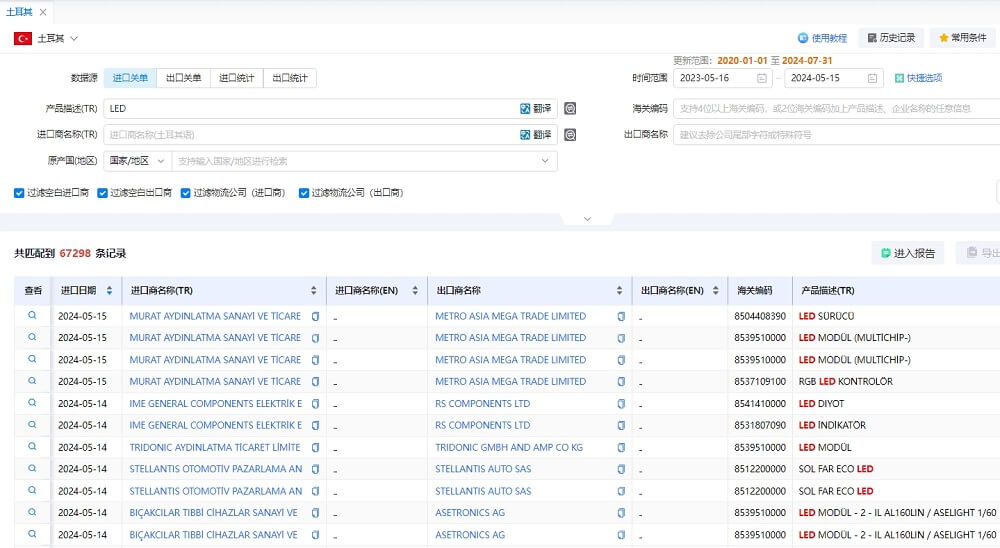Copy TRIDONIC AYDINLATMA importer name
This screenshot has width=1000, height=548.
click(315, 448)
